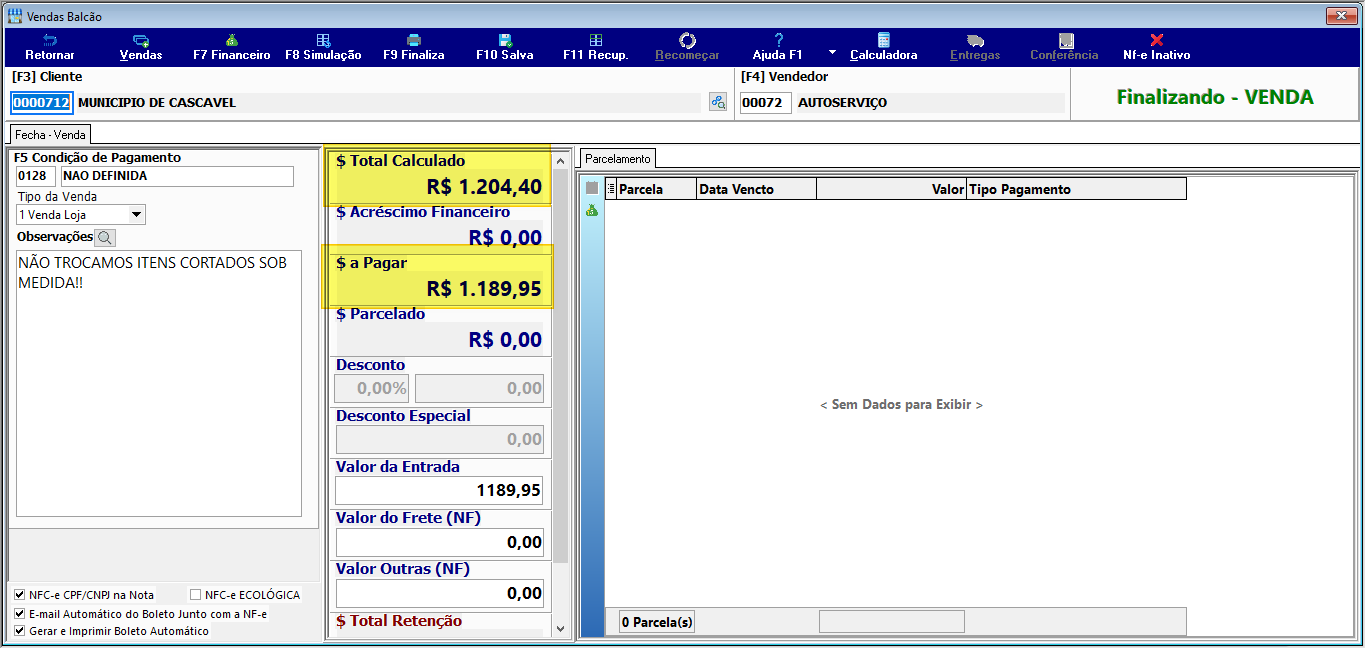Click the Desconto percentage field 0,00%
Image resolution: width=1366 pixels, height=649 pixels.
[371, 388]
